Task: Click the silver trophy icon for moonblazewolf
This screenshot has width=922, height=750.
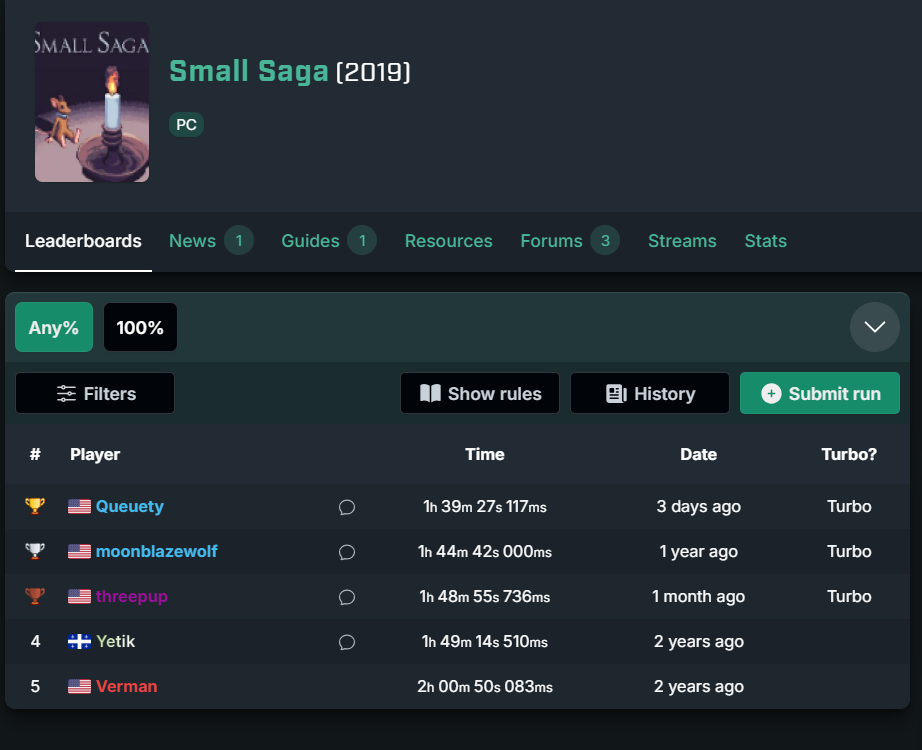Action: 35,551
